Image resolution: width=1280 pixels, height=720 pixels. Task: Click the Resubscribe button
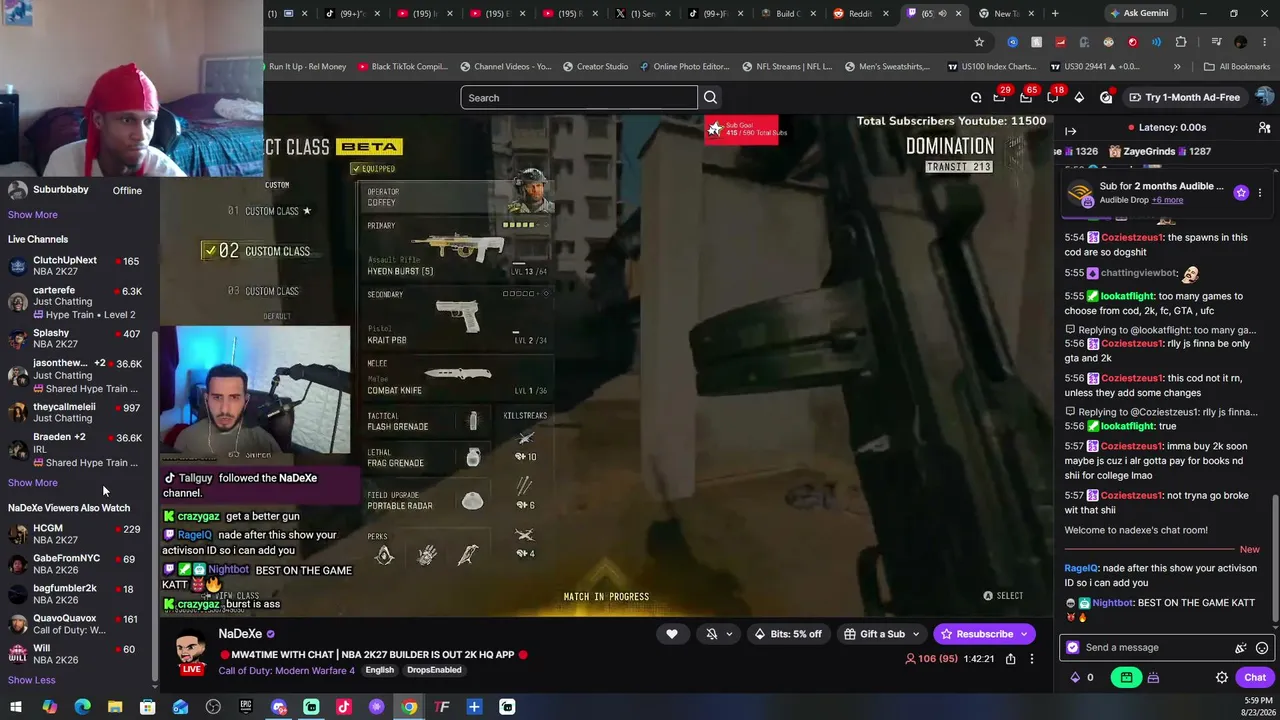click(x=975, y=634)
